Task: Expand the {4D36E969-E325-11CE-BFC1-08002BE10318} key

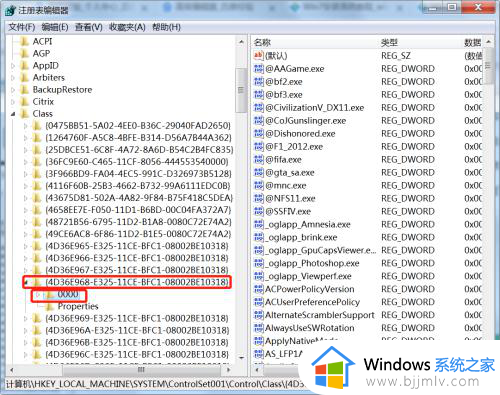Action: pyautogui.click(x=26, y=319)
